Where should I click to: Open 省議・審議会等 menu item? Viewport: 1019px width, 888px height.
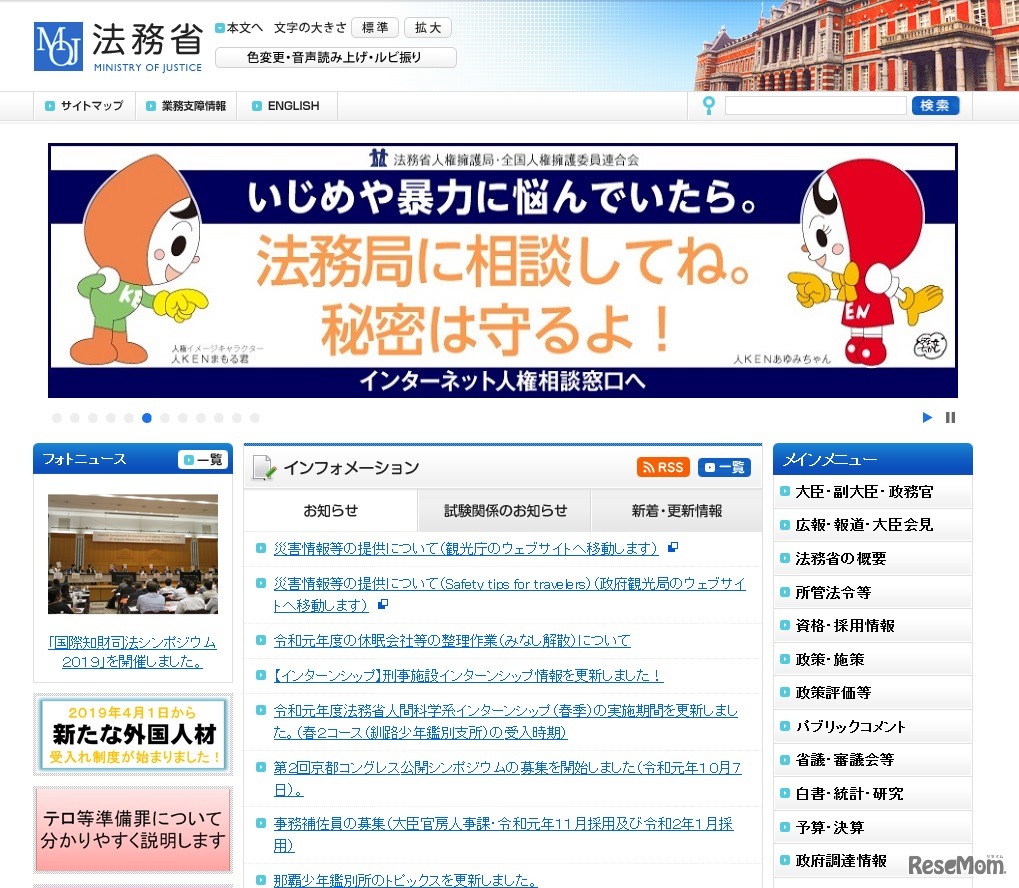click(x=873, y=760)
